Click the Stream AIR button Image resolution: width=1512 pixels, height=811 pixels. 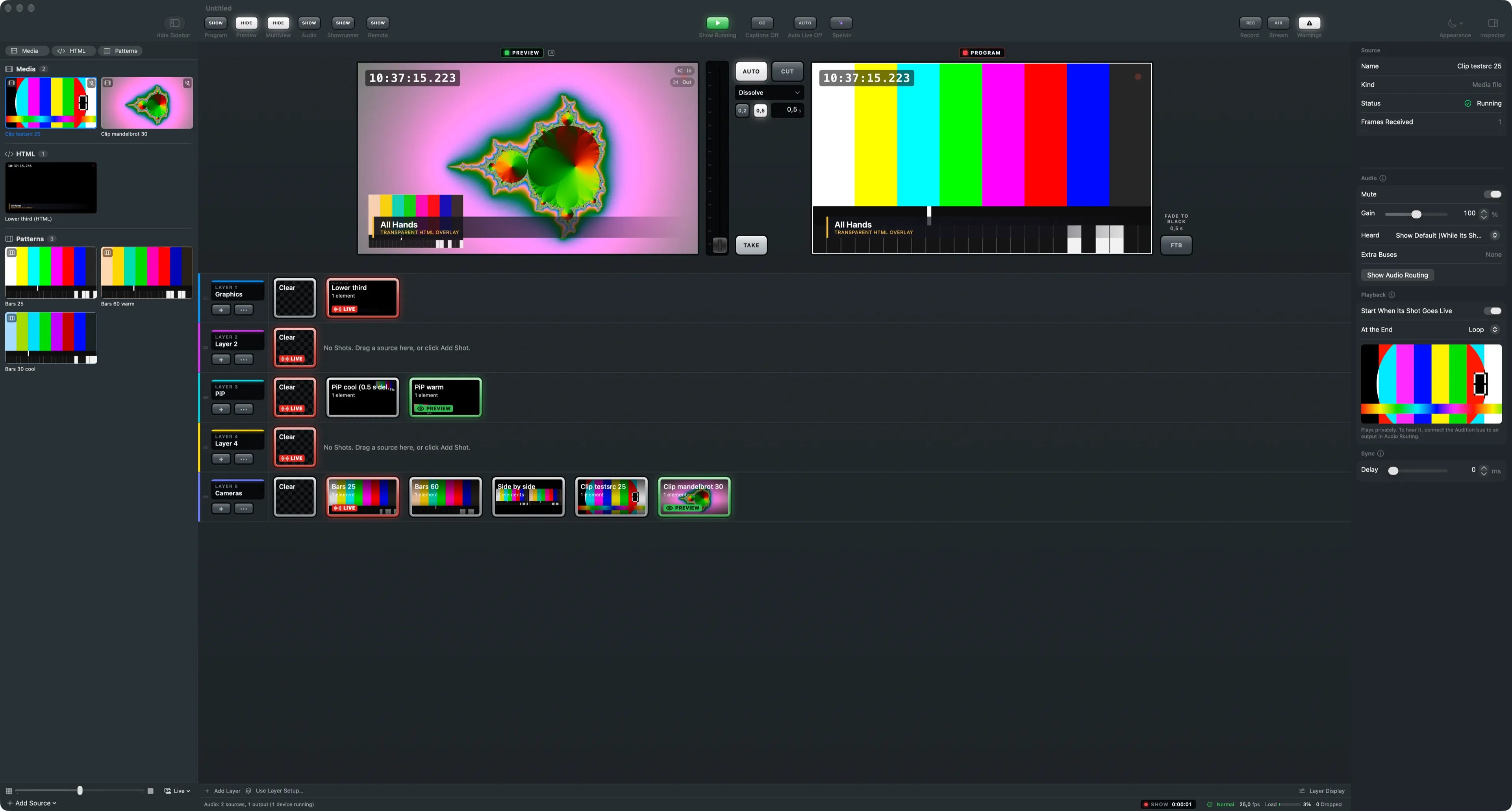[1279, 23]
